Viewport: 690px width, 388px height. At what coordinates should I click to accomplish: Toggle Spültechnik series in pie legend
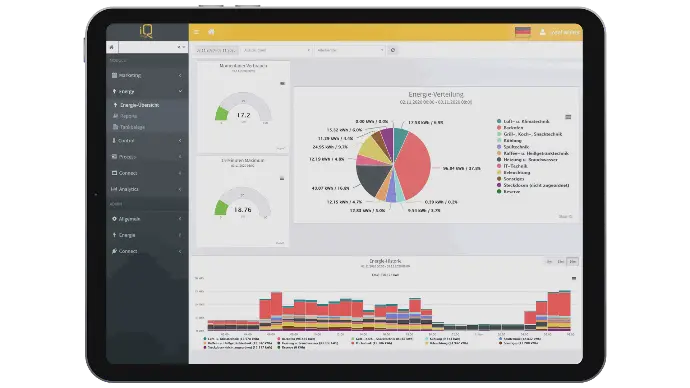[513, 146]
